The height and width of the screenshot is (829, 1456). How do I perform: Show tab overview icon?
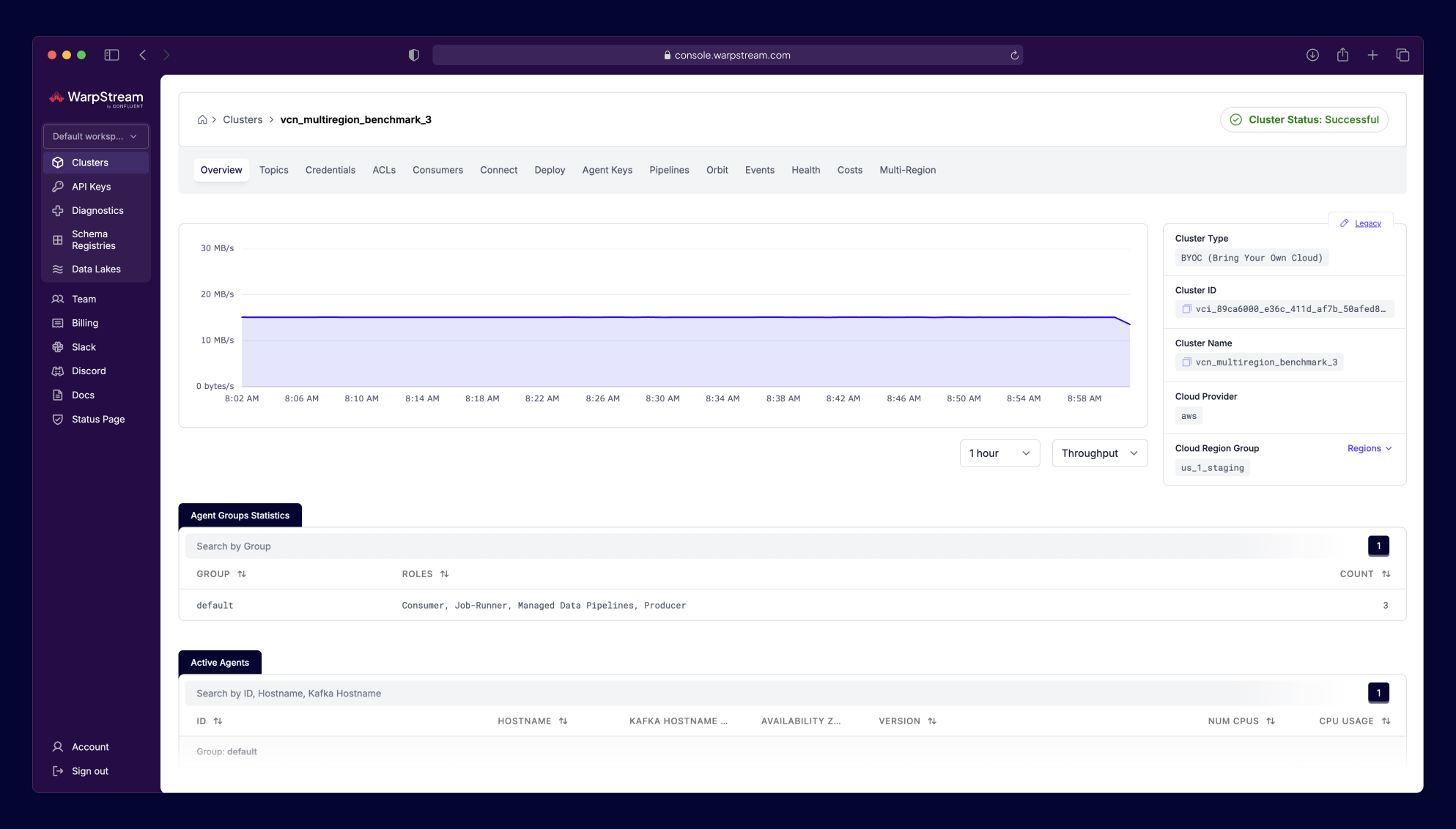pos(1403,55)
